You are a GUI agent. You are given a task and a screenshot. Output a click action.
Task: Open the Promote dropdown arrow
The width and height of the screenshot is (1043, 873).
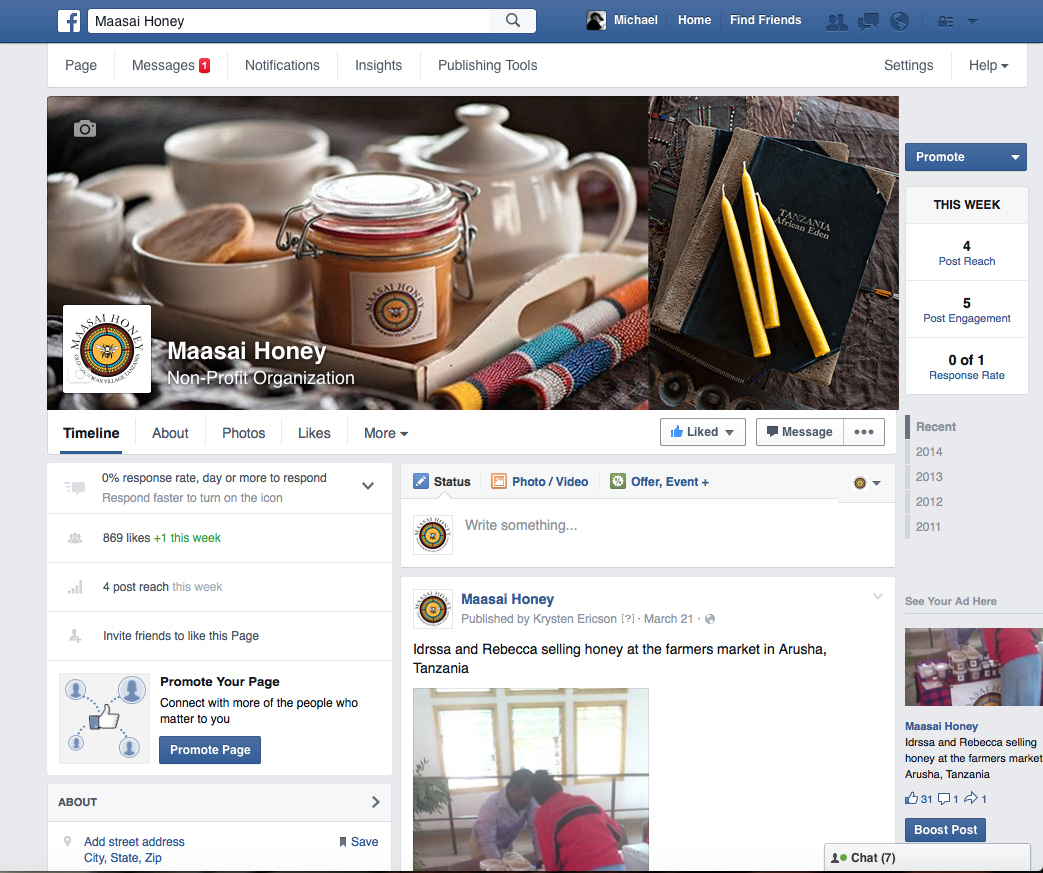click(1015, 158)
